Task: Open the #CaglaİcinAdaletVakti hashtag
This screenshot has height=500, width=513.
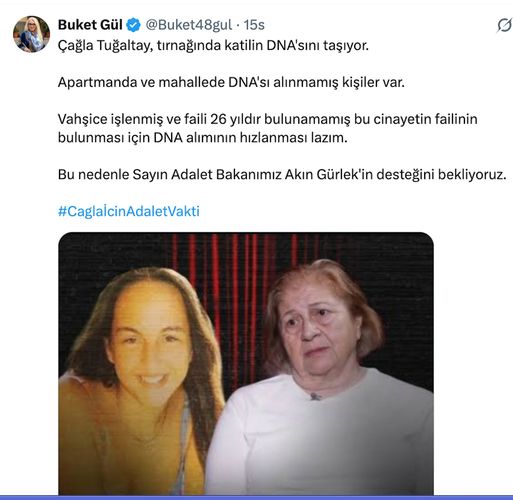Action: [x=129, y=211]
